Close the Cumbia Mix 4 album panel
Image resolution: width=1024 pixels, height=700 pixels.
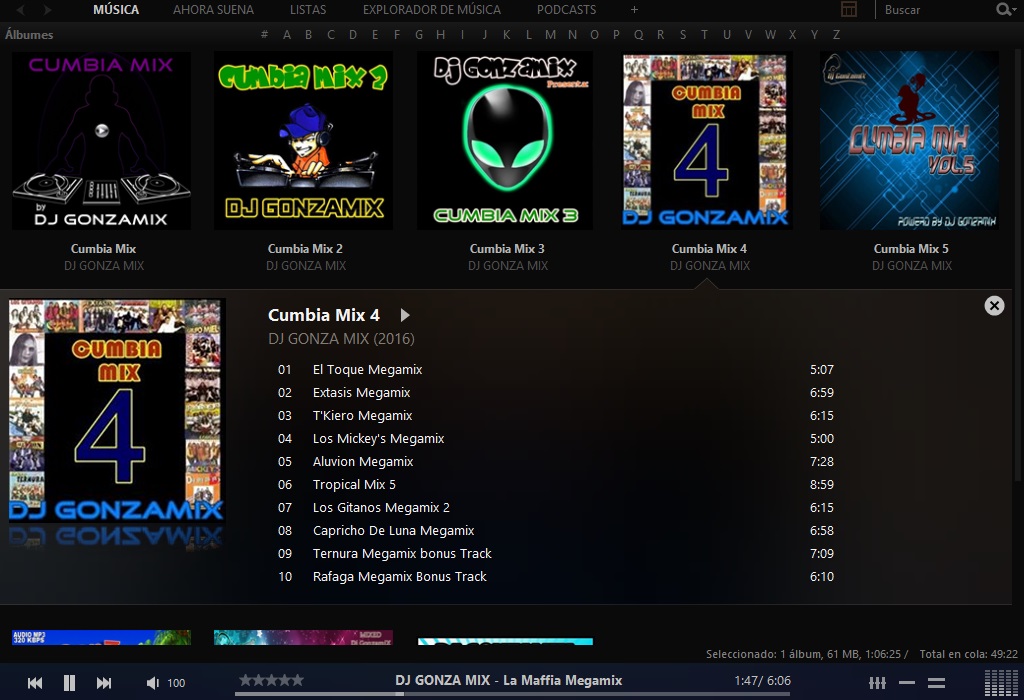pyautogui.click(x=994, y=306)
